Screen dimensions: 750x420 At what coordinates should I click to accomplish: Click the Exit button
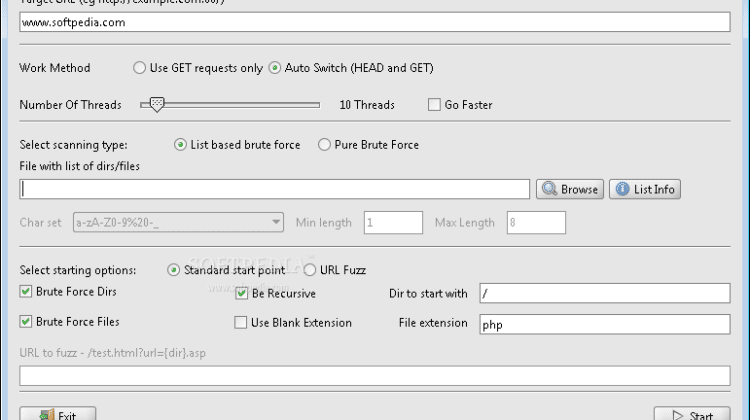[58, 413]
